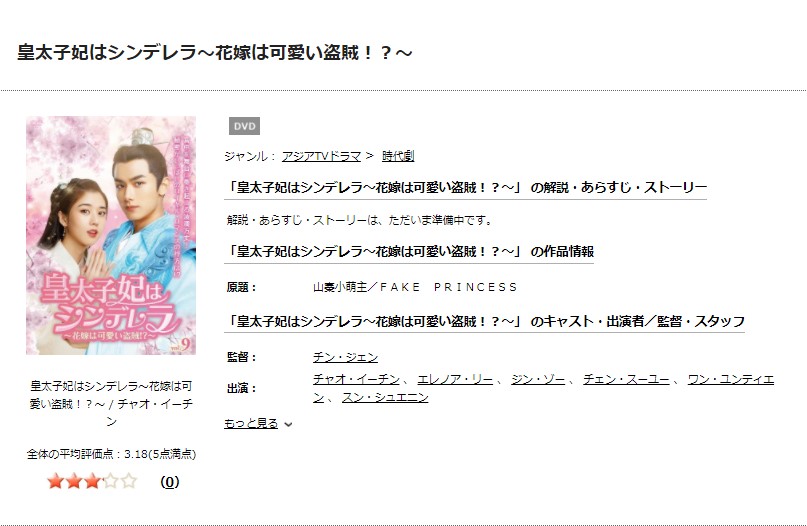Open cast member チェン・スーユー link
The width and height of the screenshot is (807, 526).
(x=626, y=379)
